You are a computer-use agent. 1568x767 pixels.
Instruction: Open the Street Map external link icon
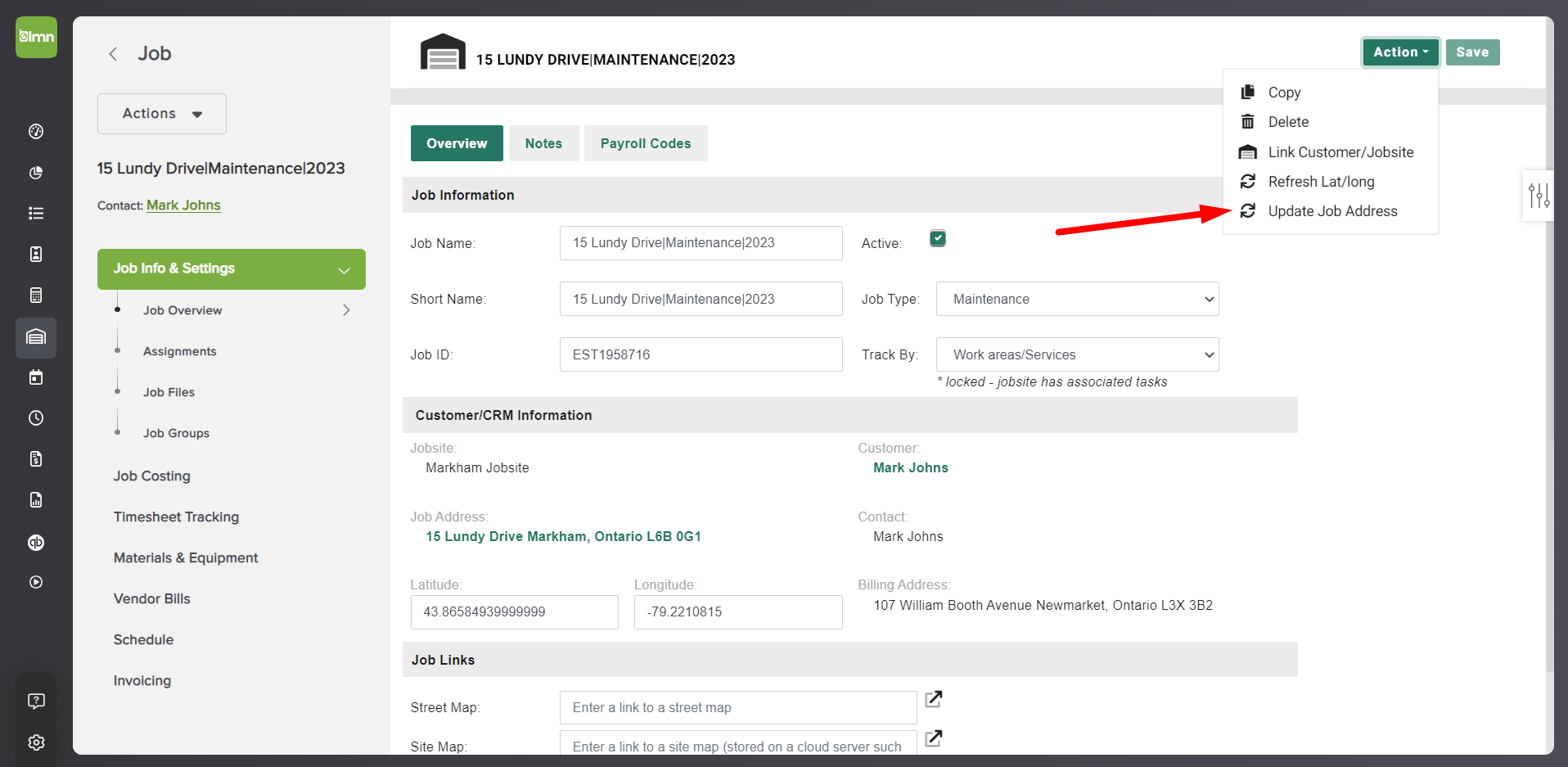[934, 699]
